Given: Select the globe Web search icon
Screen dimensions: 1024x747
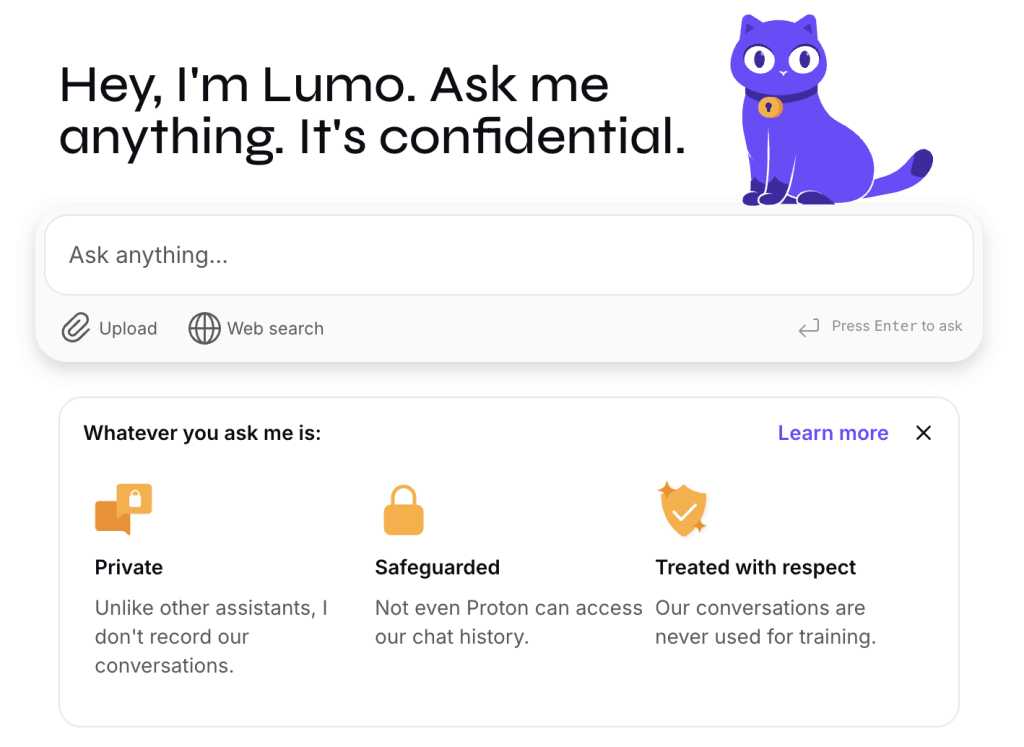Looking at the screenshot, I should [x=205, y=328].
